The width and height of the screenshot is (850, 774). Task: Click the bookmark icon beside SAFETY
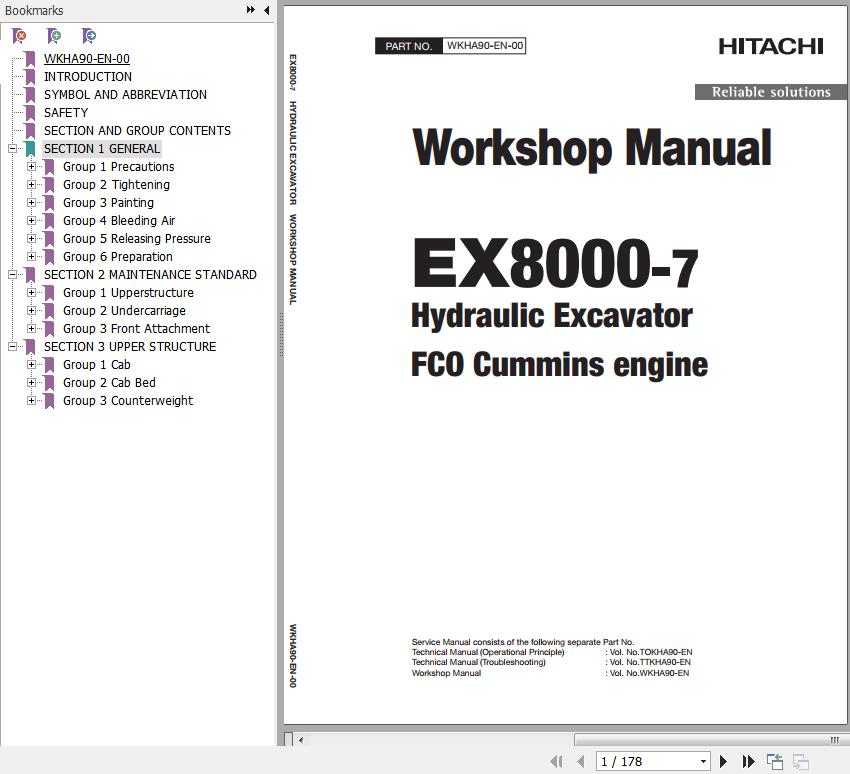point(30,113)
